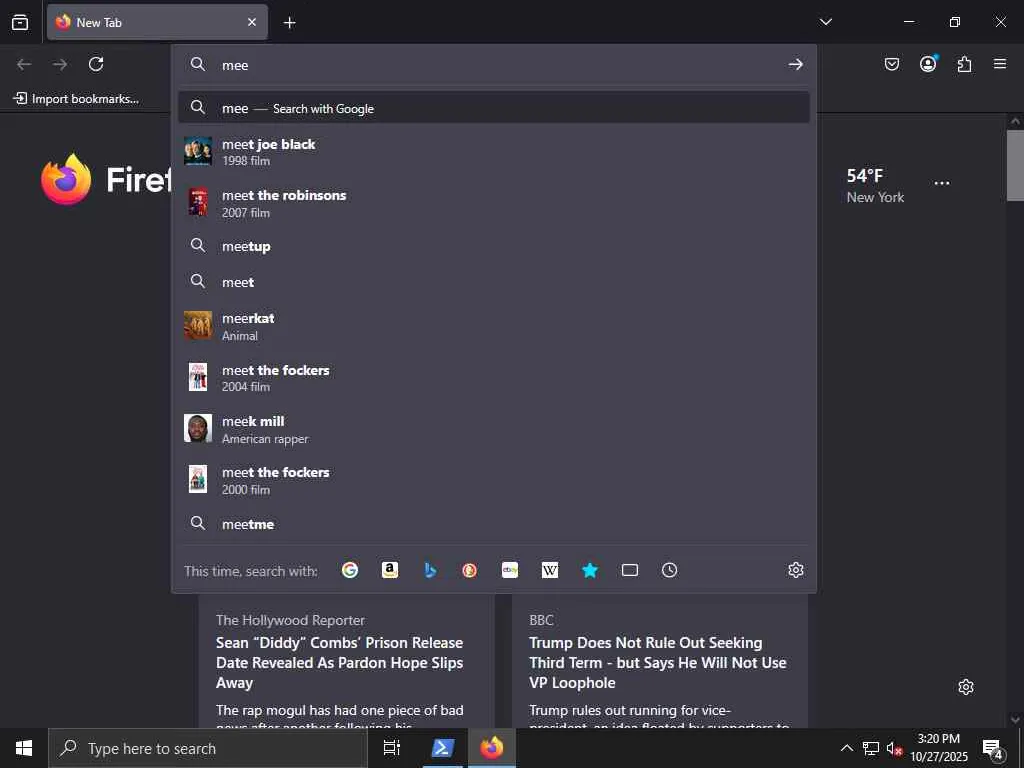The image size is (1024, 768).
Task: Close the New Tab tab
Action: click(x=251, y=22)
